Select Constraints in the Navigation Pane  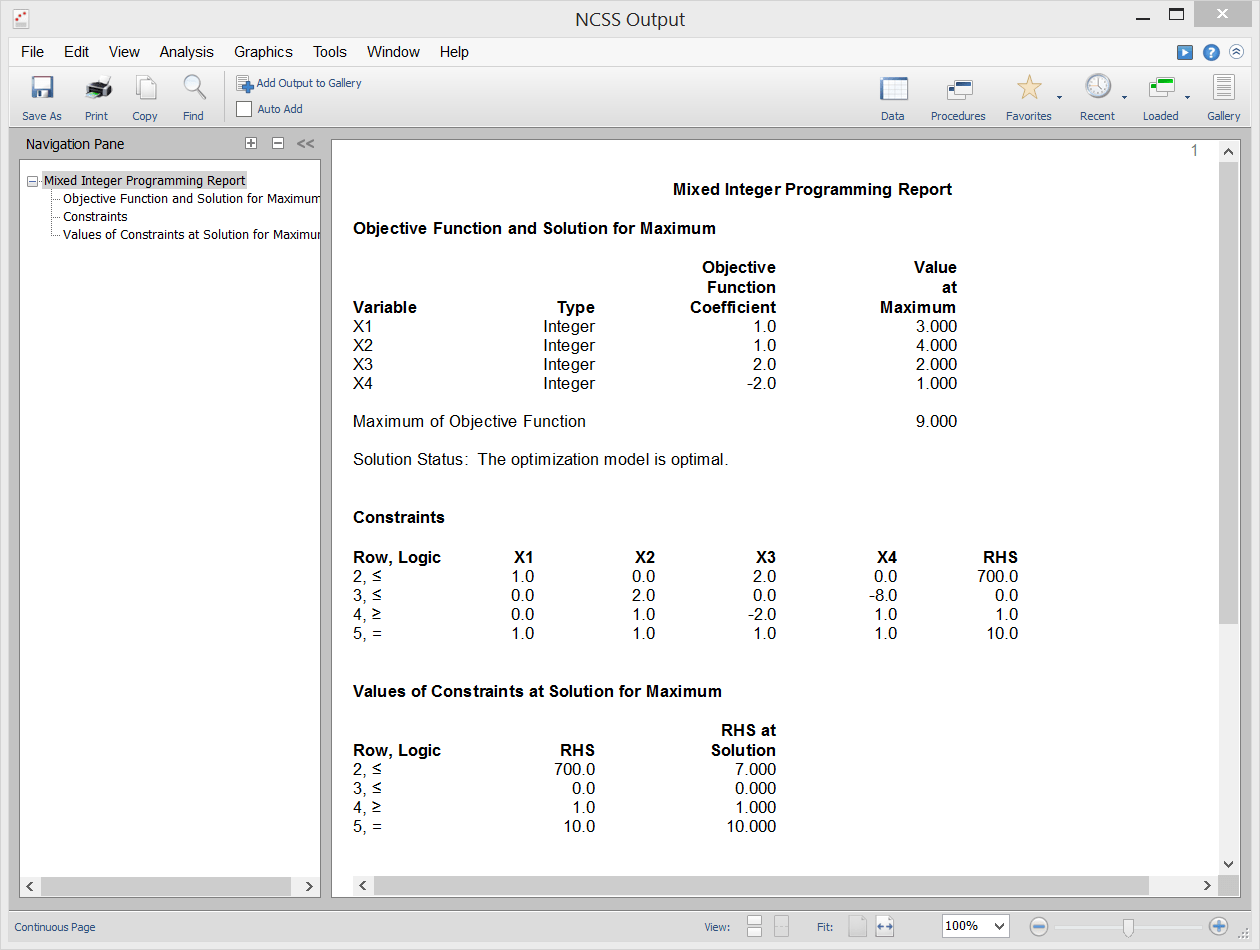(94, 216)
